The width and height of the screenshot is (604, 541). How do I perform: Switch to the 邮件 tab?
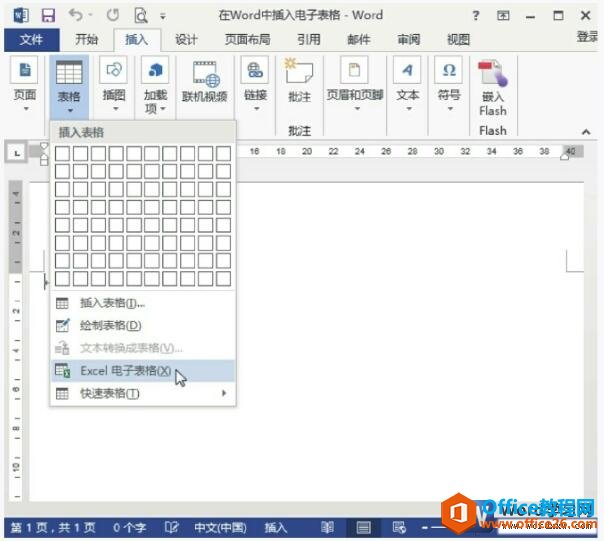pyautogui.click(x=359, y=39)
